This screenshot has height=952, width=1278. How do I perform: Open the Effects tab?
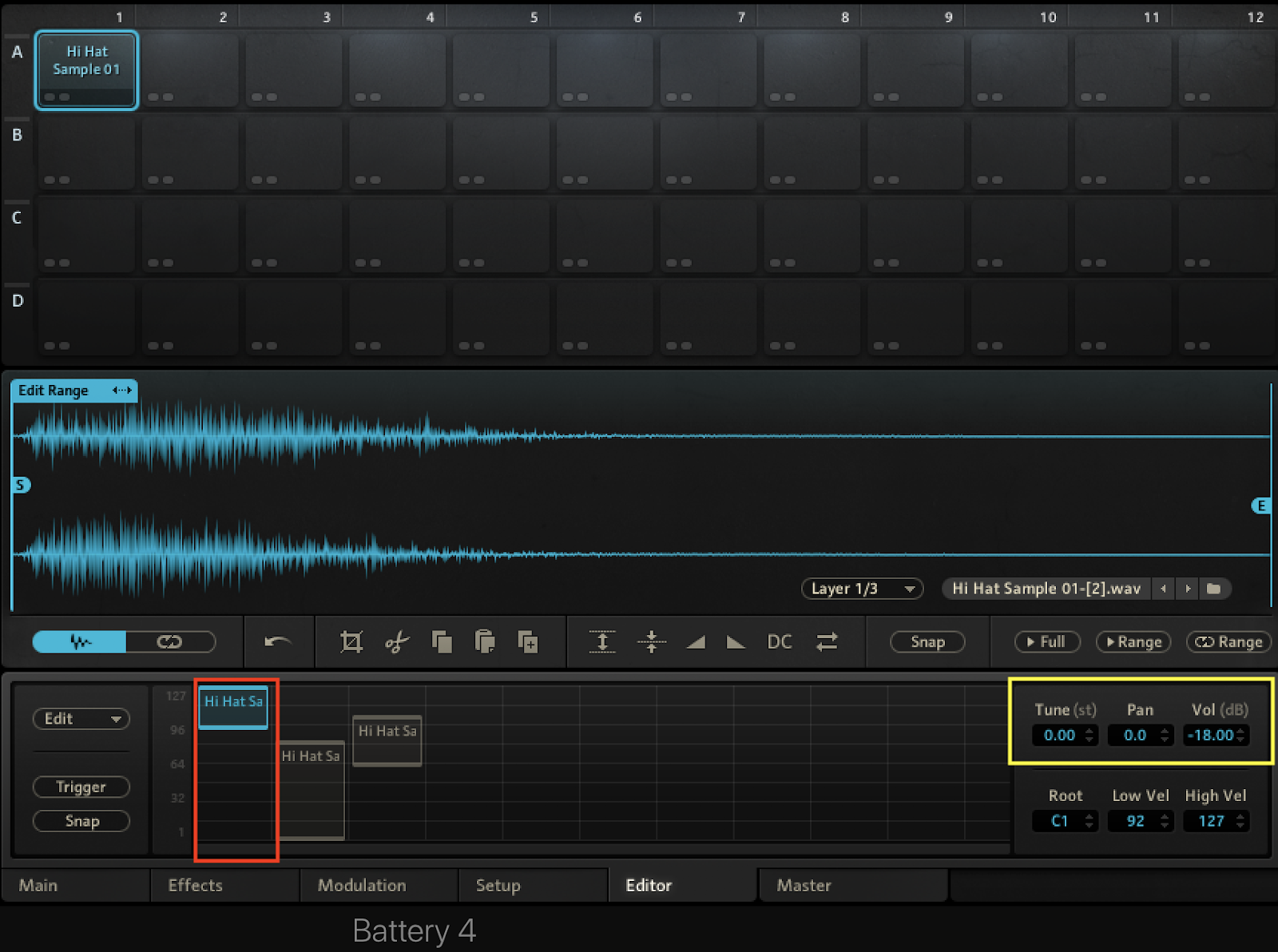pyautogui.click(x=225, y=885)
